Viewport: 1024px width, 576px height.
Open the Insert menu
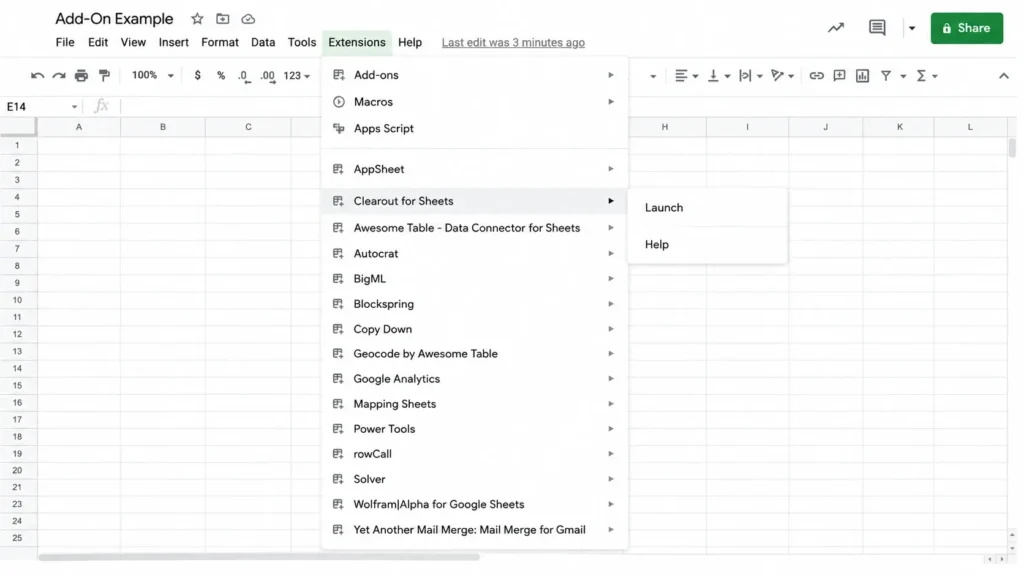[174, 42]
